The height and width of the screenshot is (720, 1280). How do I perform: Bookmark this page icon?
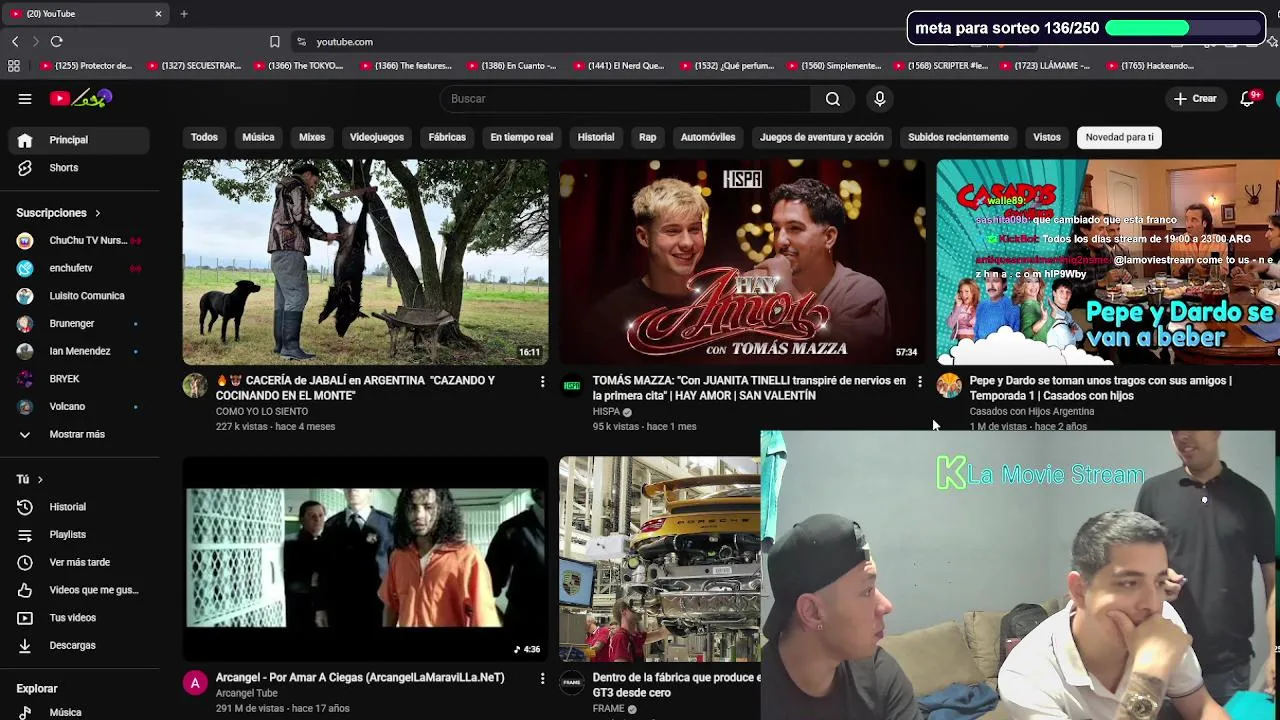tap(274, 41)
